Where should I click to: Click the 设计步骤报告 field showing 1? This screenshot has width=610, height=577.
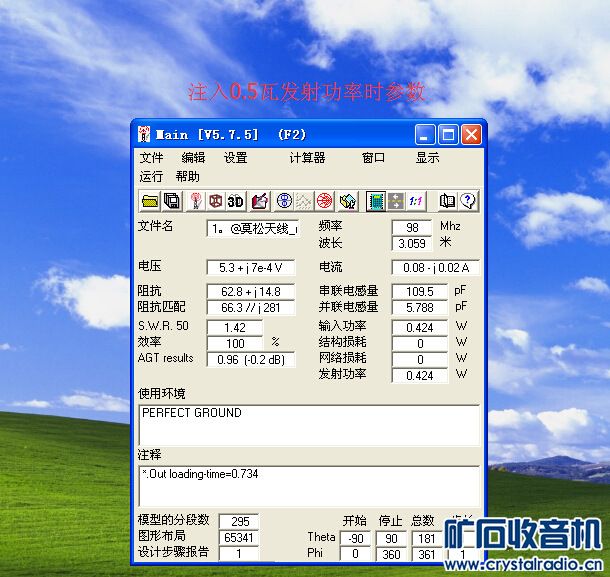point(239,553)
